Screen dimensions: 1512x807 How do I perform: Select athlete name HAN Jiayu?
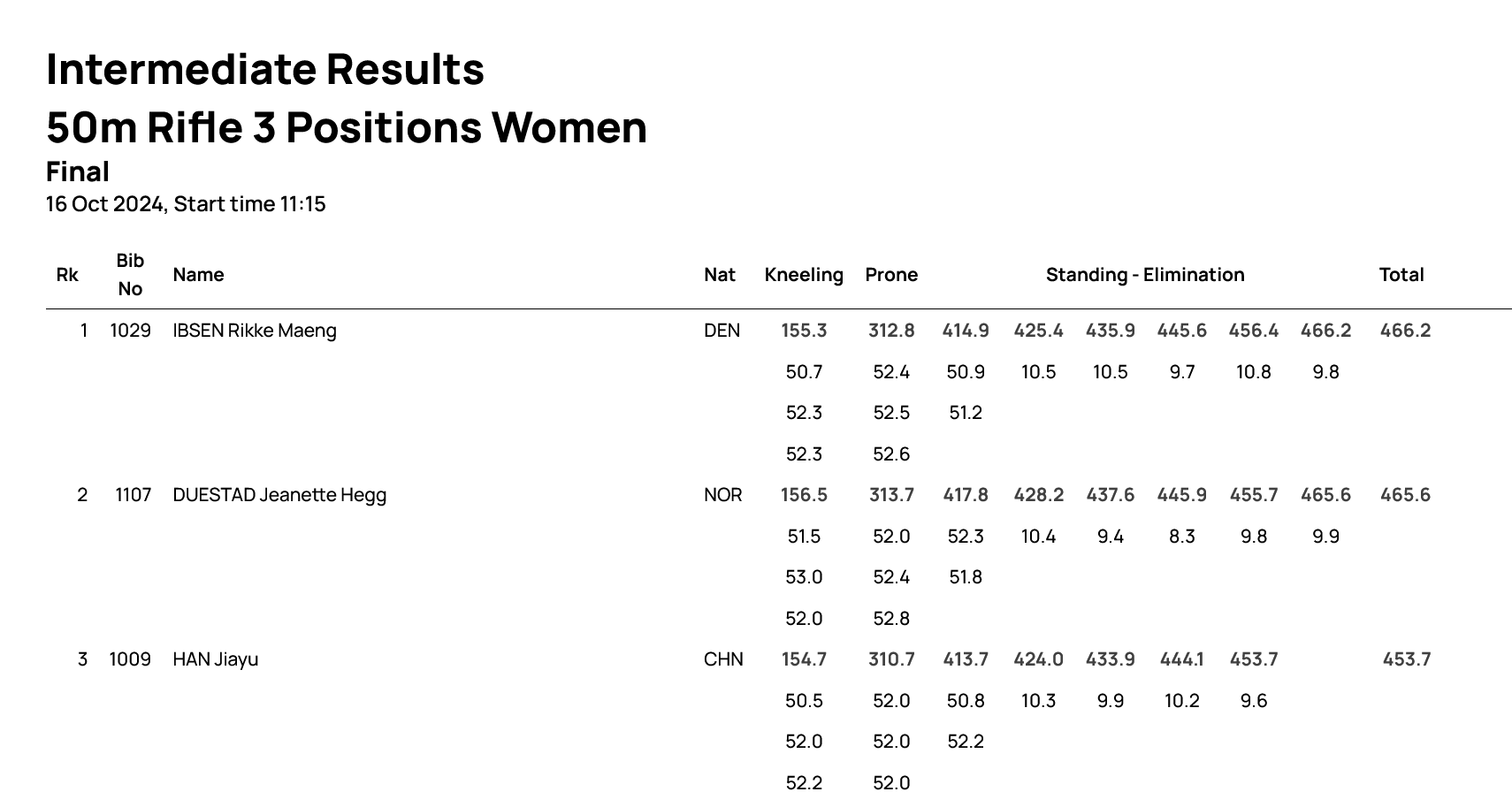(216, 659)
